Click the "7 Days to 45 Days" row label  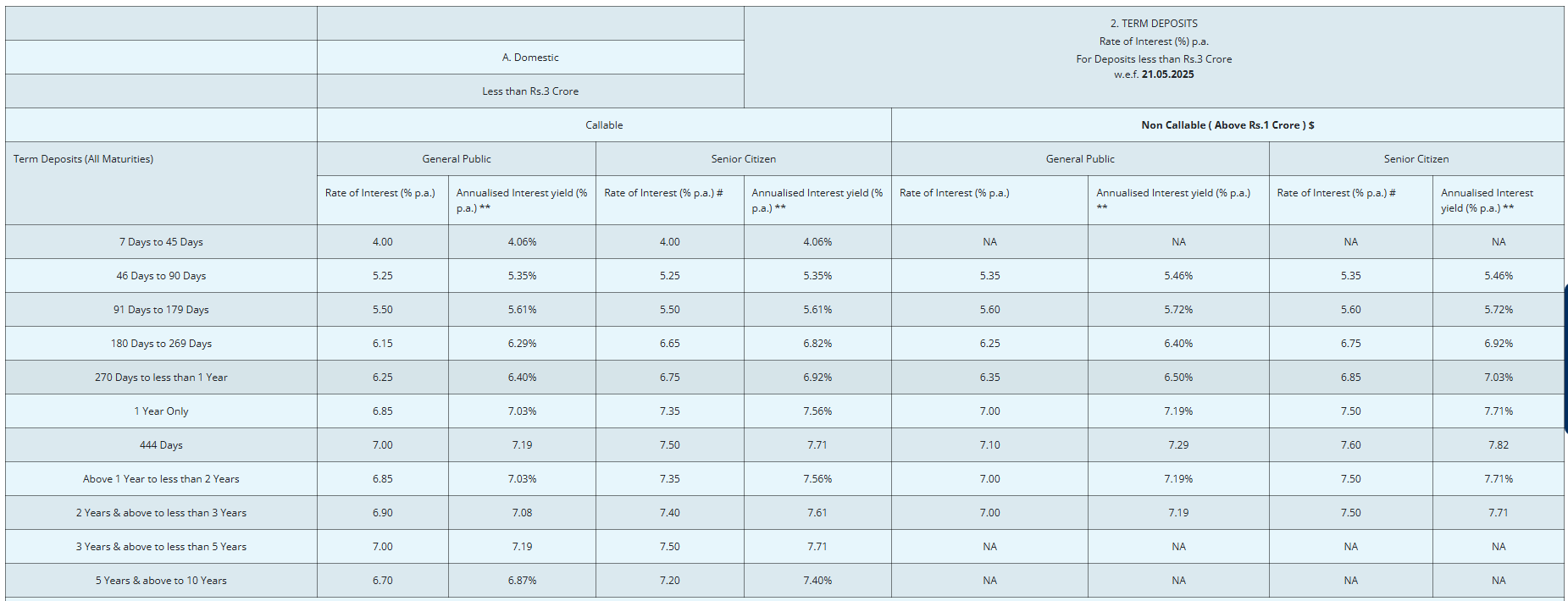tap(161, 242)
